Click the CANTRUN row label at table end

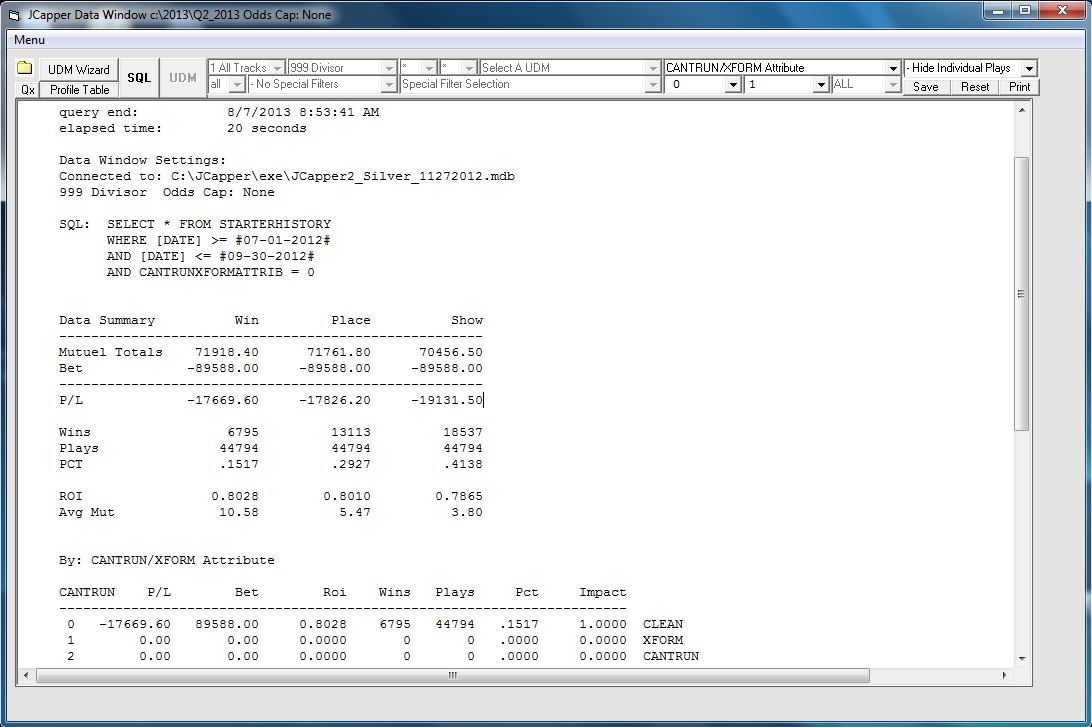click(671, 657)
